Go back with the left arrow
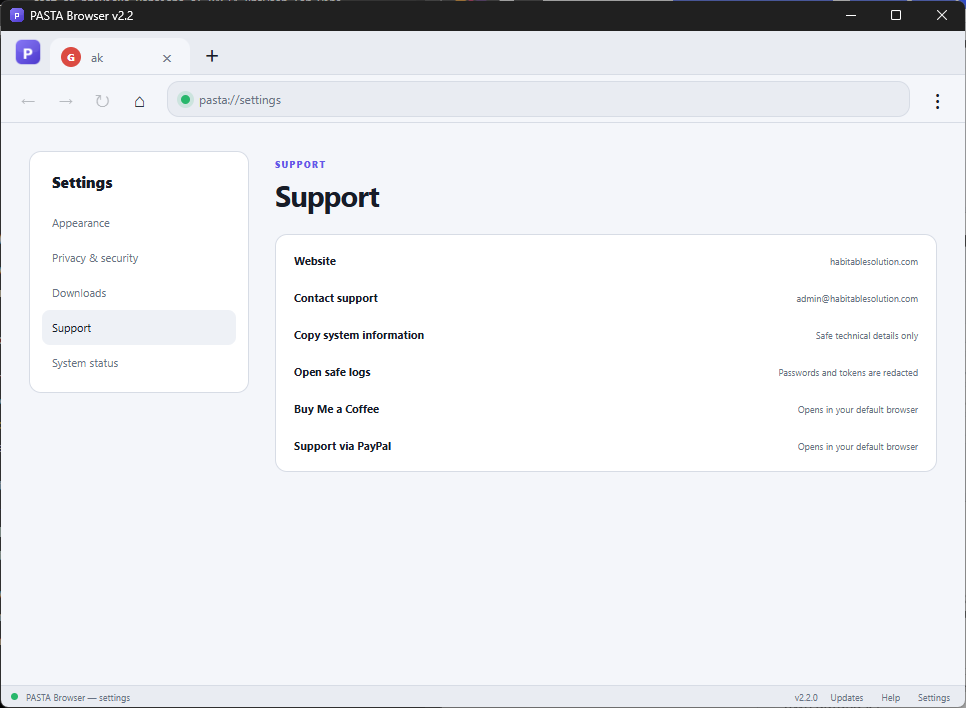Image resolution: width=966 pixels, height=708 pixels. pyautogui.click(x=28, y=101)
